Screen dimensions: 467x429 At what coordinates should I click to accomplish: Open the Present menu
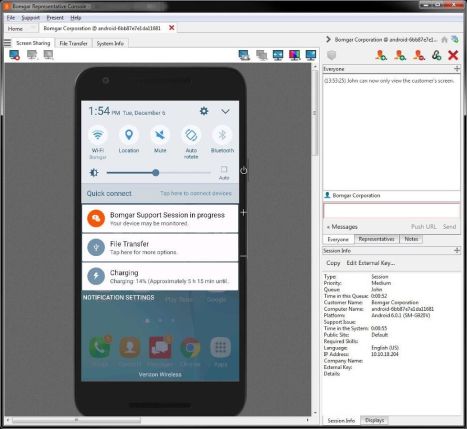[55, 18]
